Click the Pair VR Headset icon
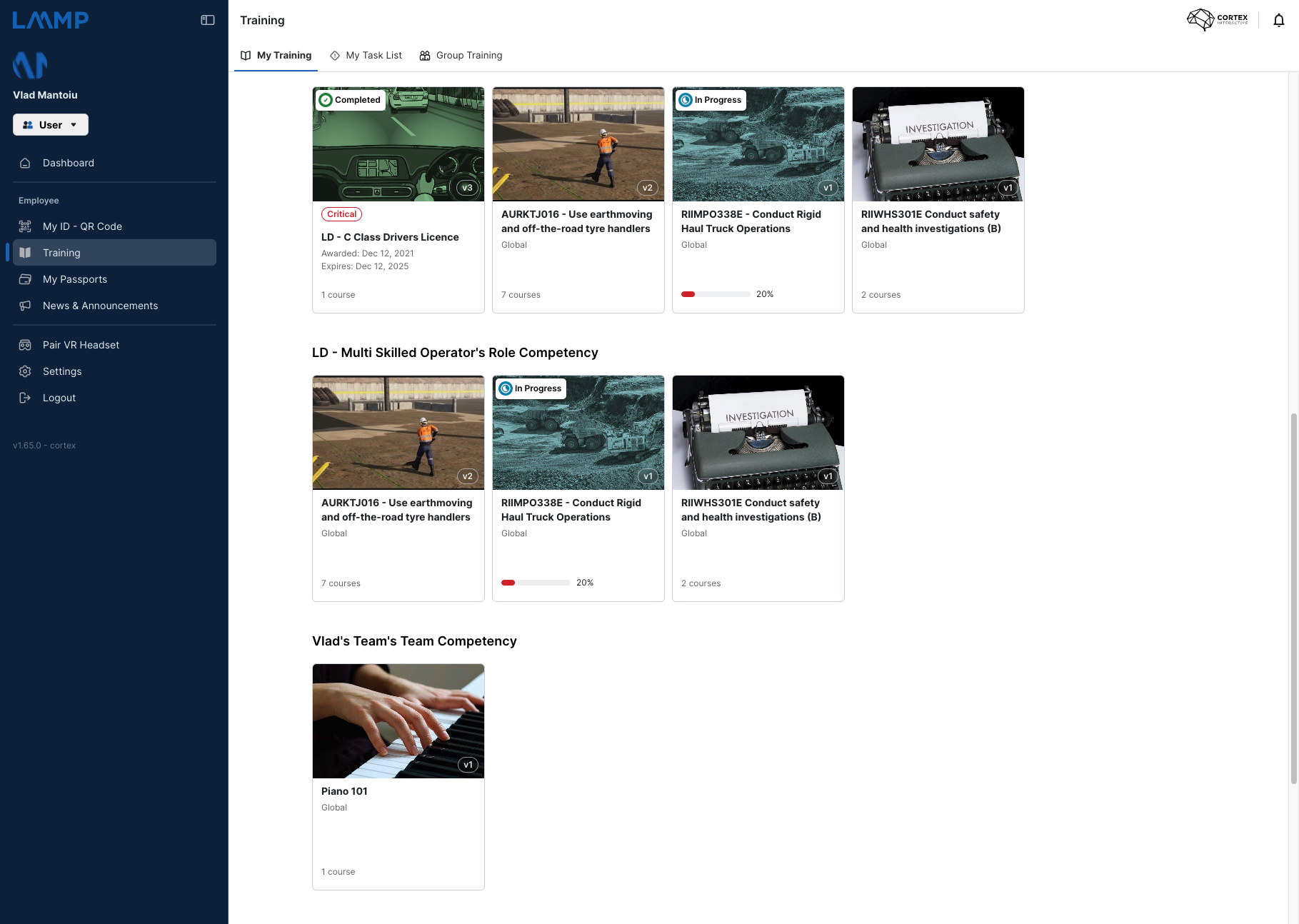This screenshot has width=1299, height=924. 25,345
